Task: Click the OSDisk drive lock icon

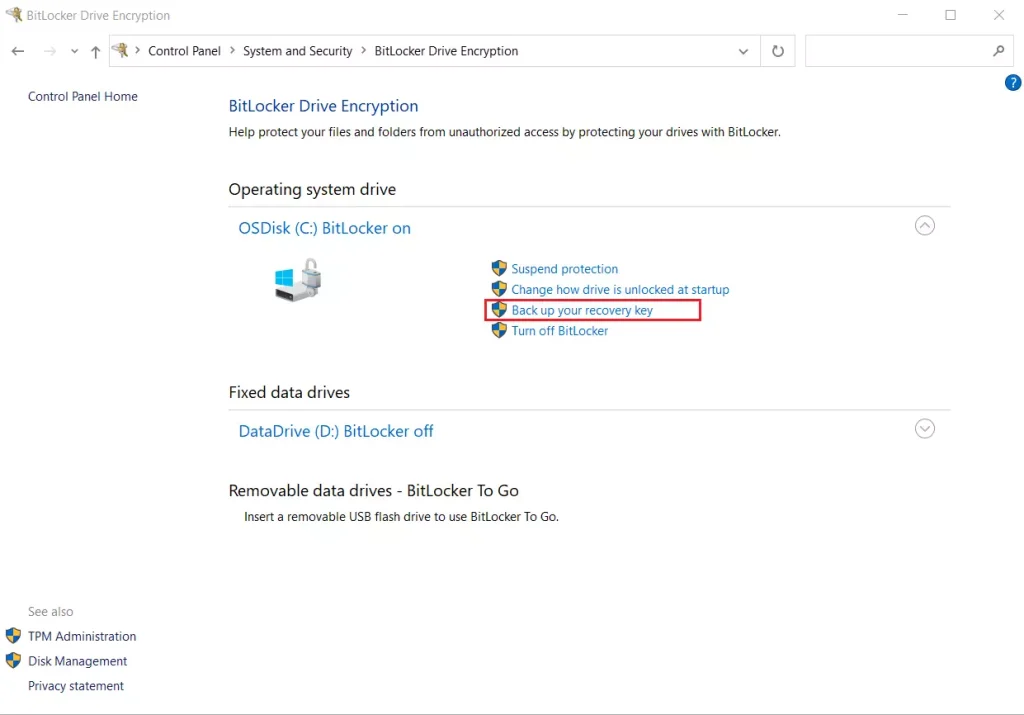Action: click(x=298, y=279)
